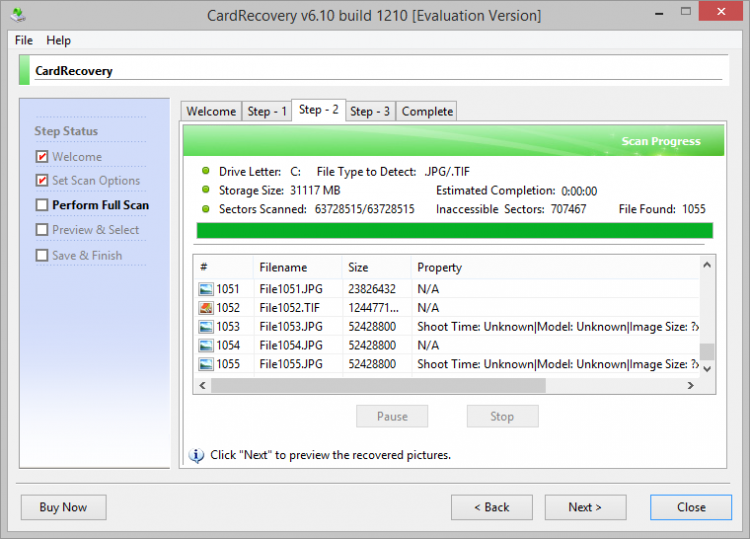The height and width of the screenshot is (539, 750).
Task: Click the Buy Now button
Action: 64,507
